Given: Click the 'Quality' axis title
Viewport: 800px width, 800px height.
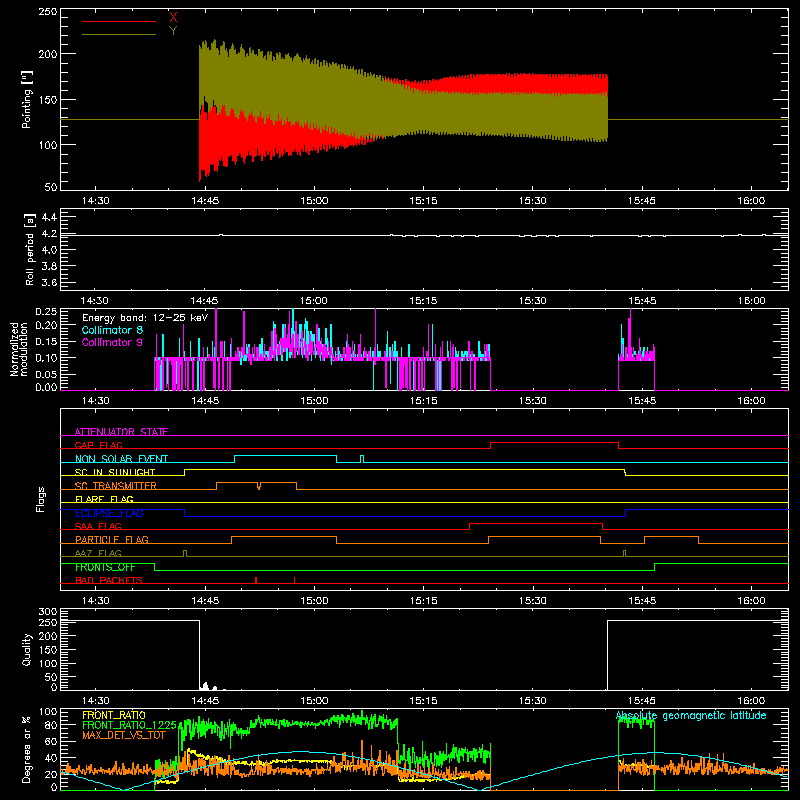Looking at the screenshot, I should tap(27, 649).
